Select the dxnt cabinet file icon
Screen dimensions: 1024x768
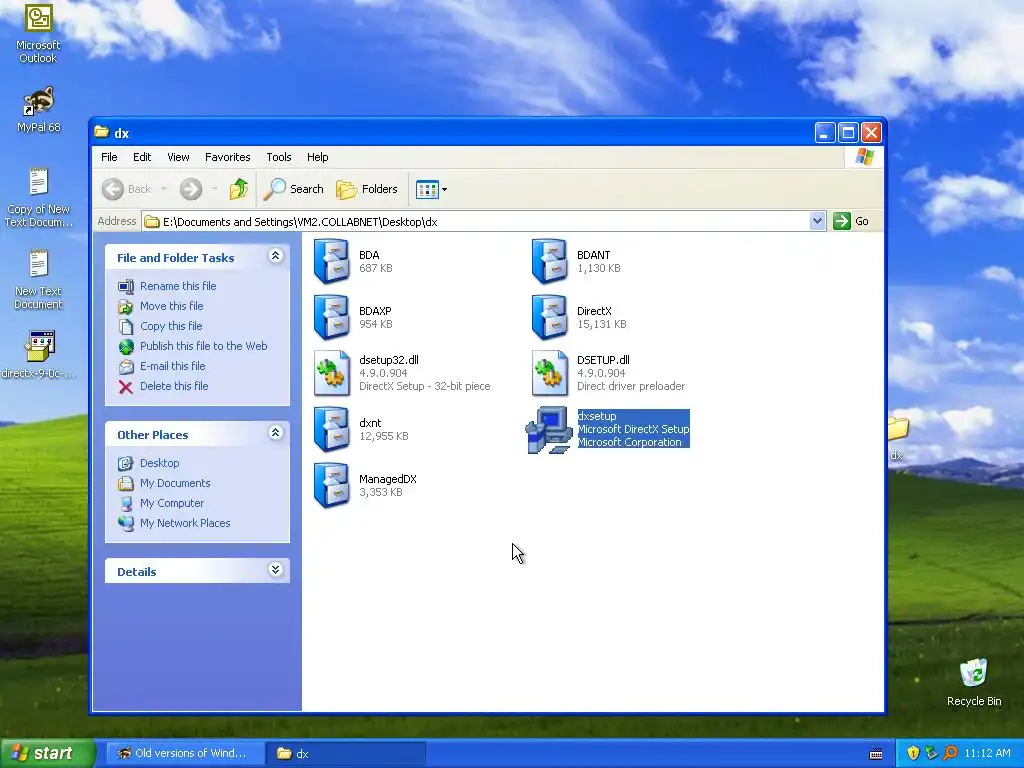click(x=332, y=429)
